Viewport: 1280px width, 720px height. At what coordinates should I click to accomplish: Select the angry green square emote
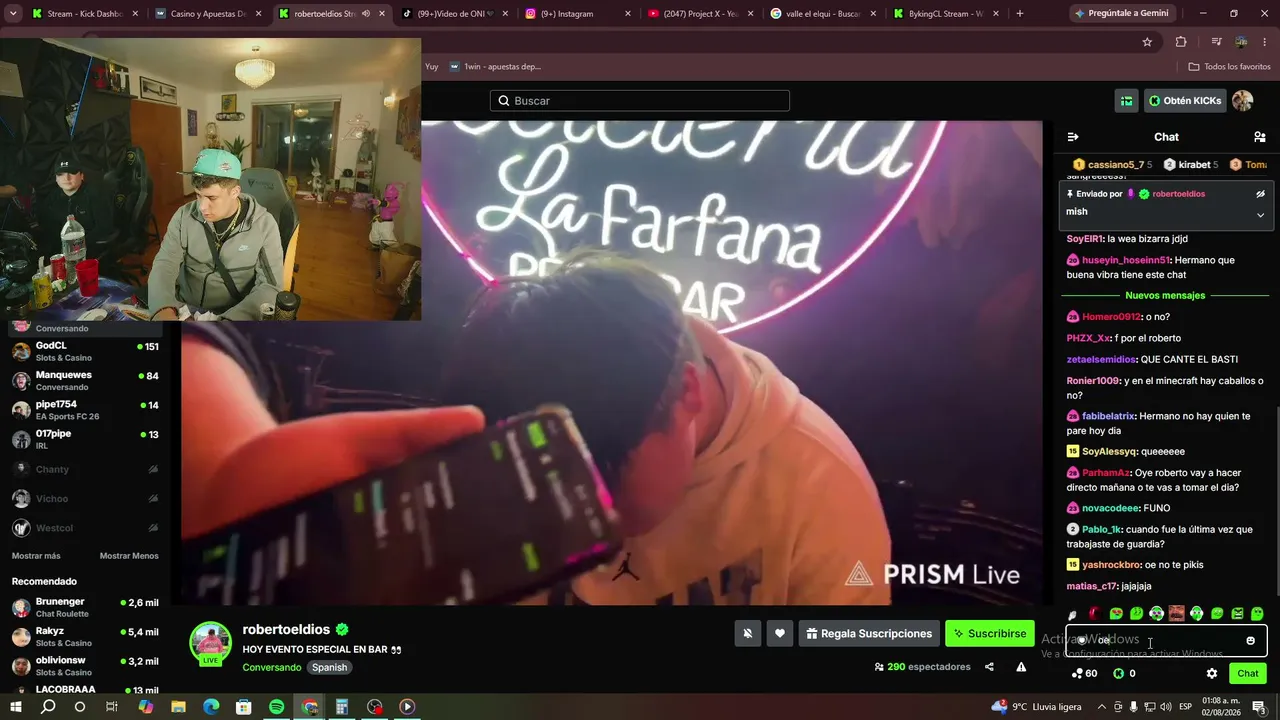[x=1237, y=613]
